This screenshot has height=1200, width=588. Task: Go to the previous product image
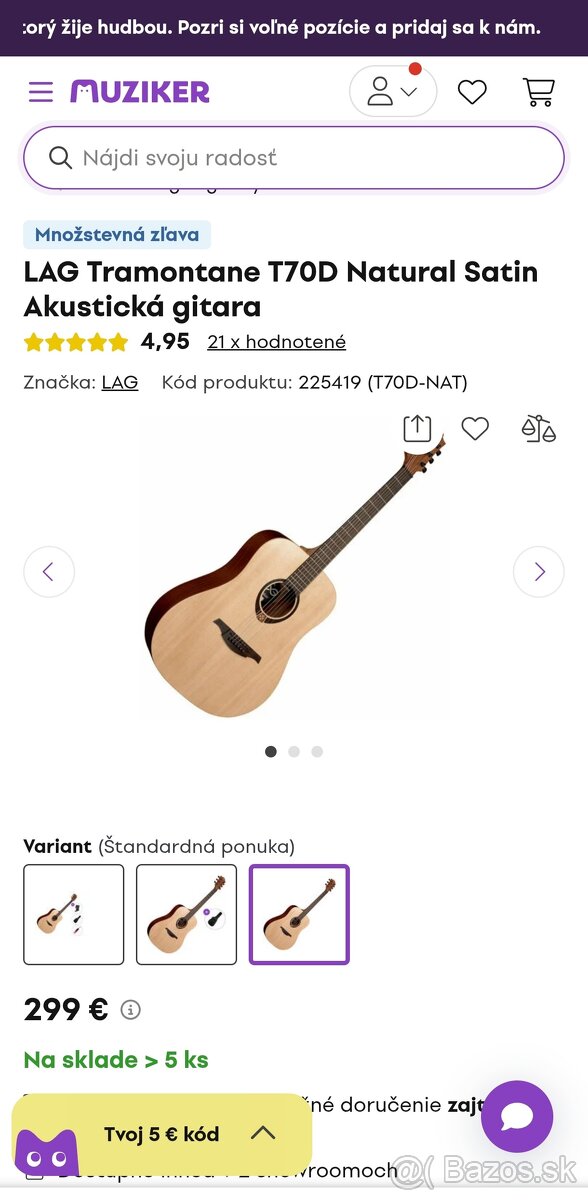[49, 571]
